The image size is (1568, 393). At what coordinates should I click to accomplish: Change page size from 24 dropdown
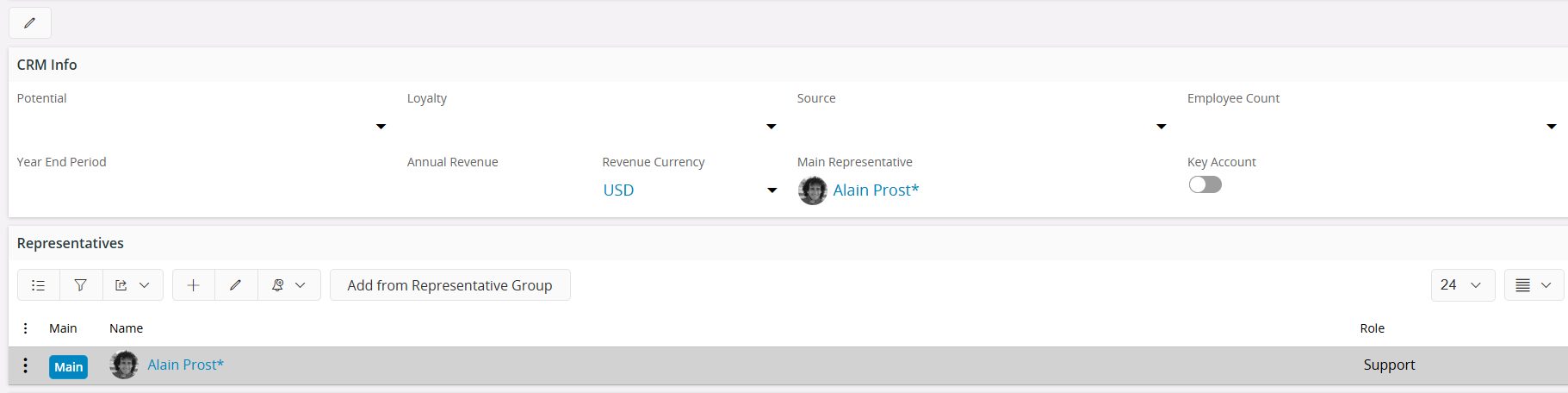[1463, 285]
